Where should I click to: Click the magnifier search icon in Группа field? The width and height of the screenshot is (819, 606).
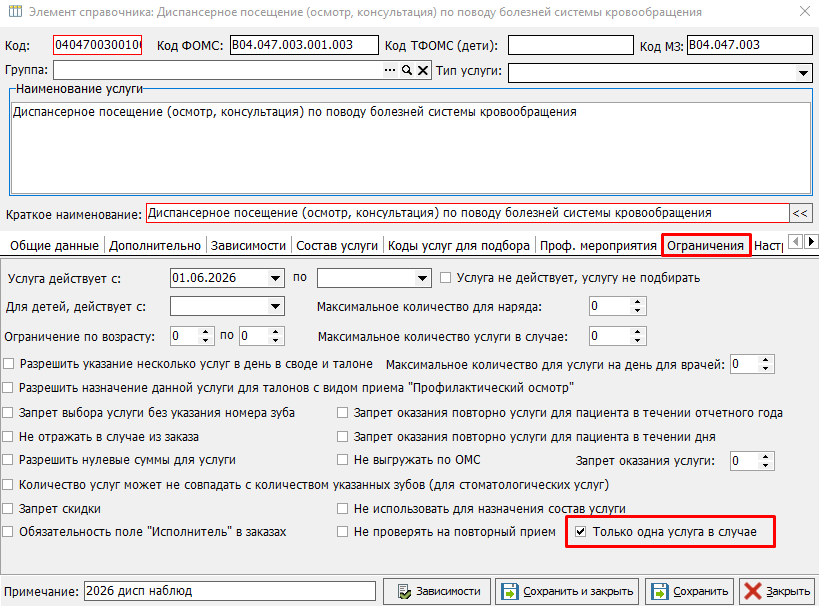click(406, 70)
